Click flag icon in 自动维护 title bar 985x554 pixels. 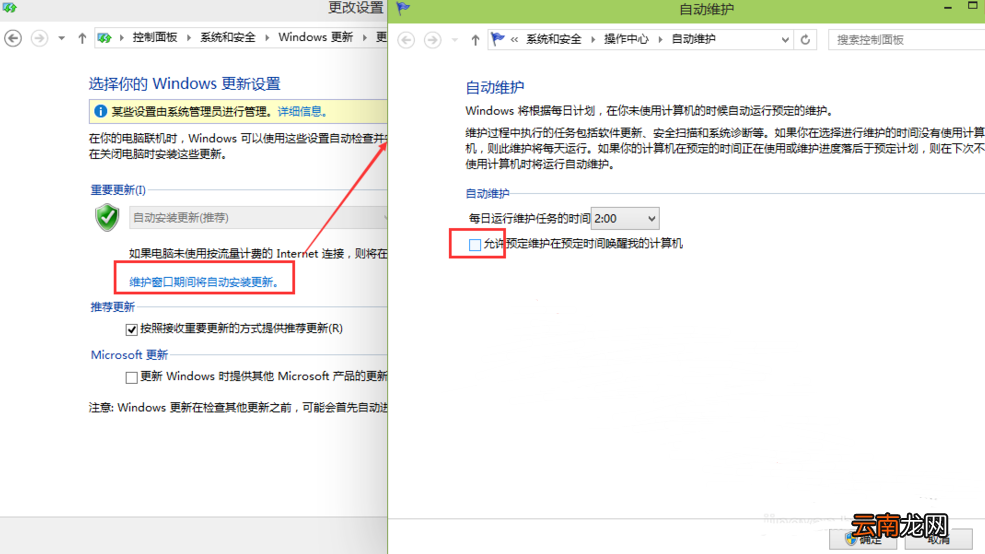(x=403, y=8)
